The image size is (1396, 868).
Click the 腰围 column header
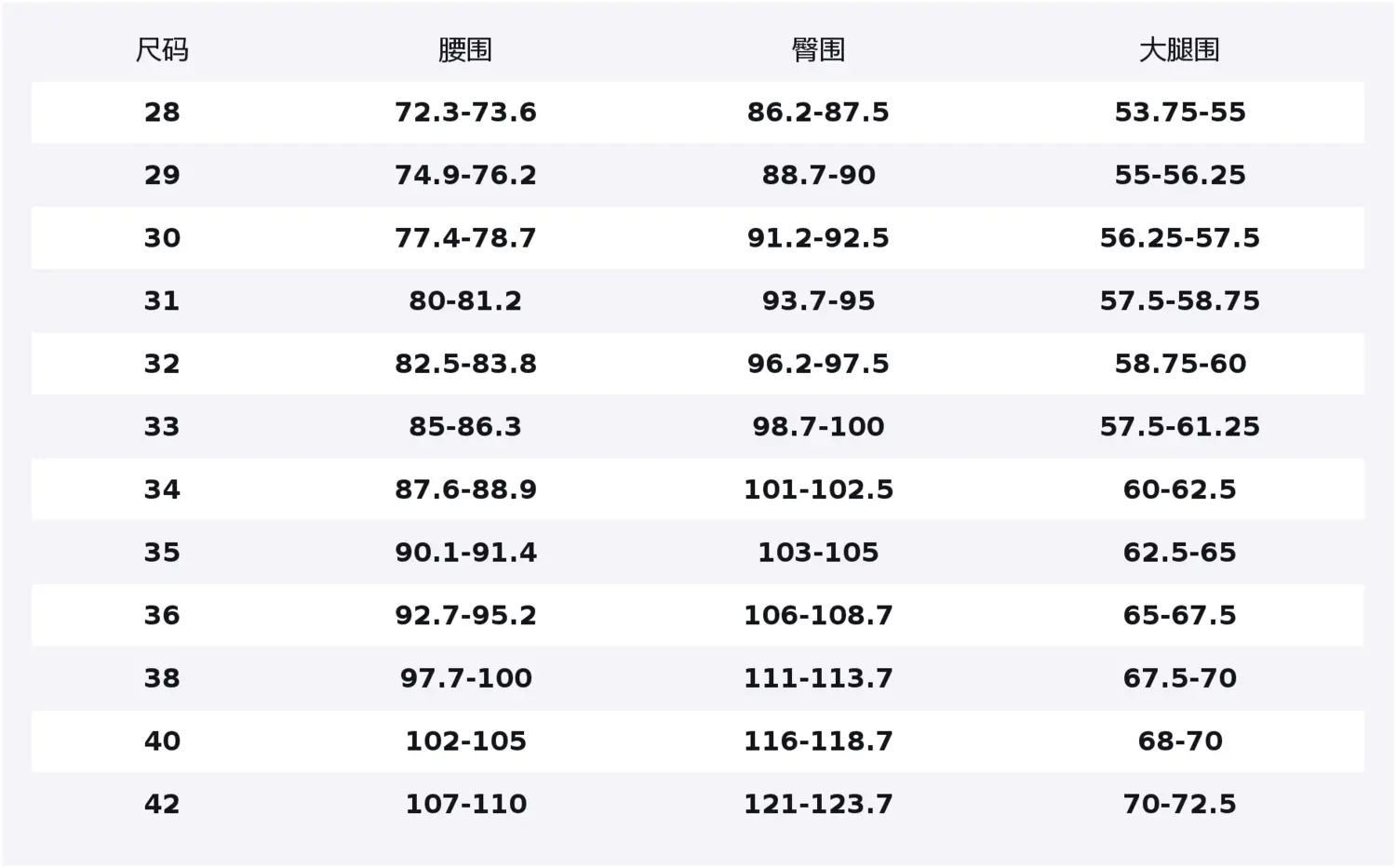(x=465, y=49)
